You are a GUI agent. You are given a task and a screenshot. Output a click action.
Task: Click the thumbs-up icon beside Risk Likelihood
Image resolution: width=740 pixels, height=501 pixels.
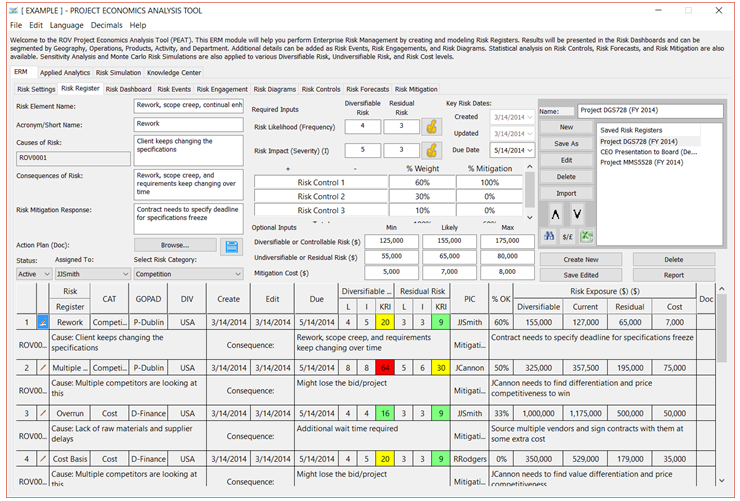(431, 126)
